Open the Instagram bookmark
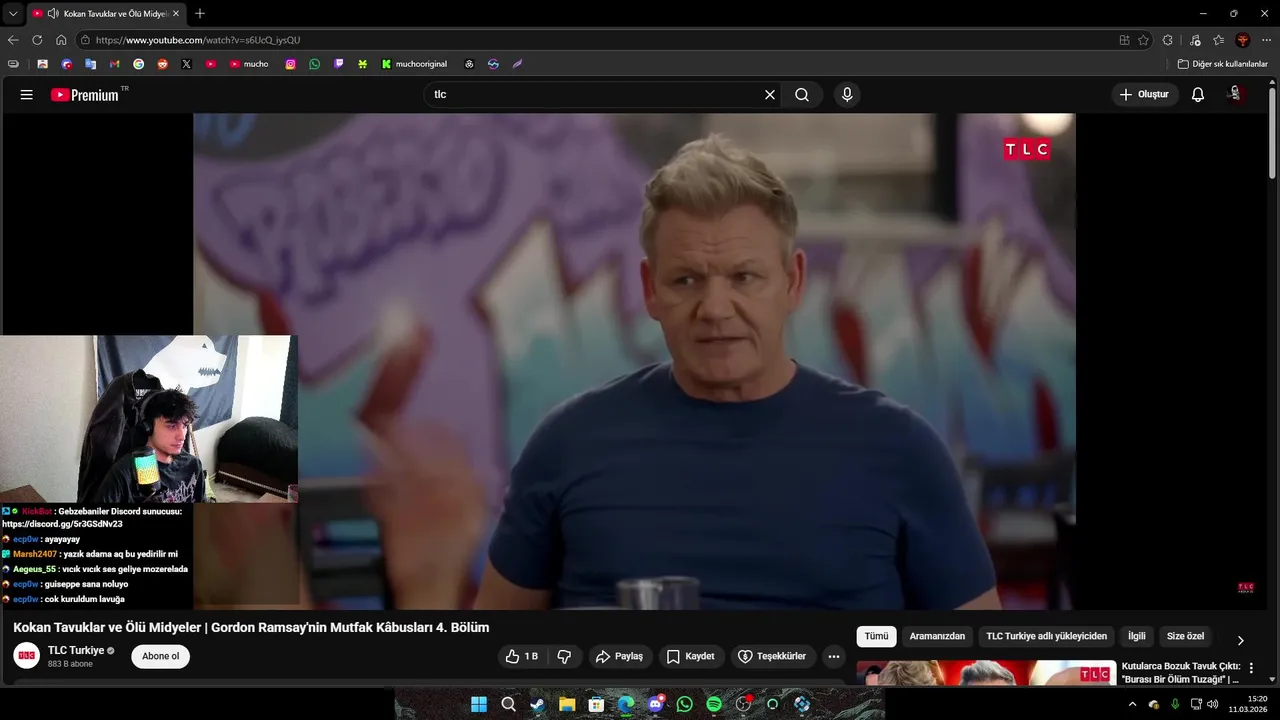Screen dimensions: 1280x720 (x=291, y=64)
